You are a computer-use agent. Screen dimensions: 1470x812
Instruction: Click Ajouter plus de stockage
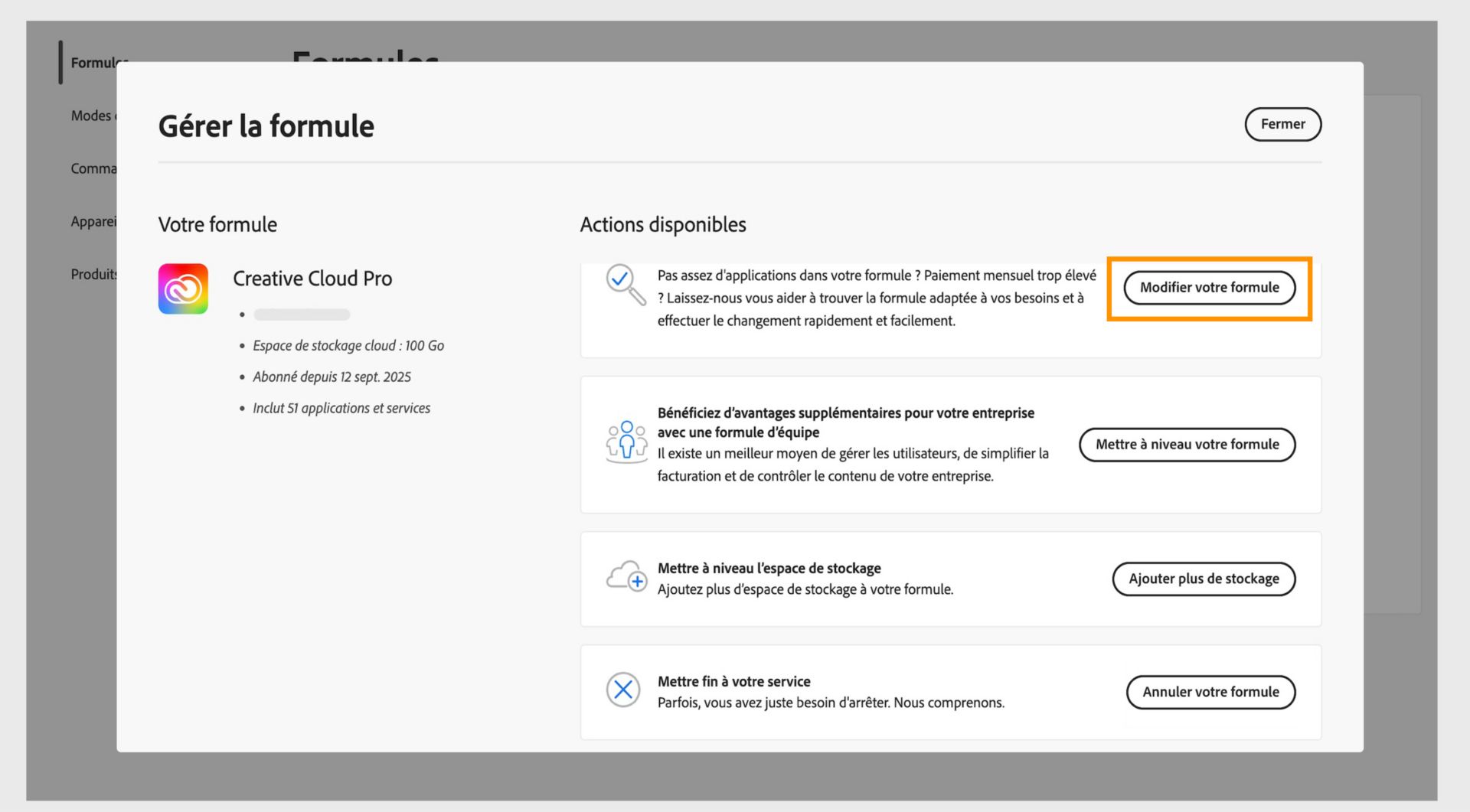point(1204,579)
